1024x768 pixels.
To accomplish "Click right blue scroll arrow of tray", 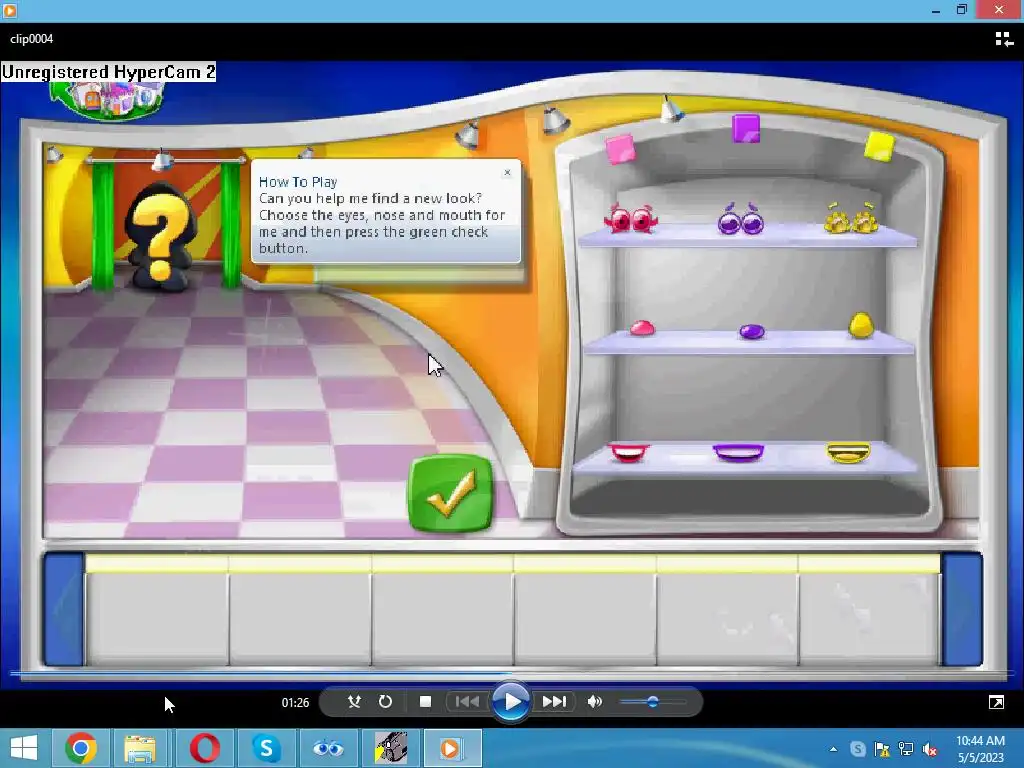I will coord(961,609).
